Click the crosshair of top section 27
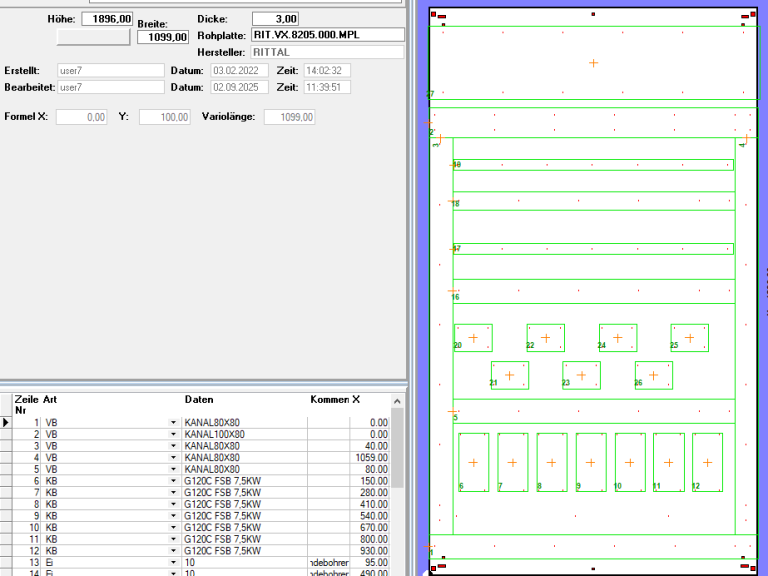 593,63
